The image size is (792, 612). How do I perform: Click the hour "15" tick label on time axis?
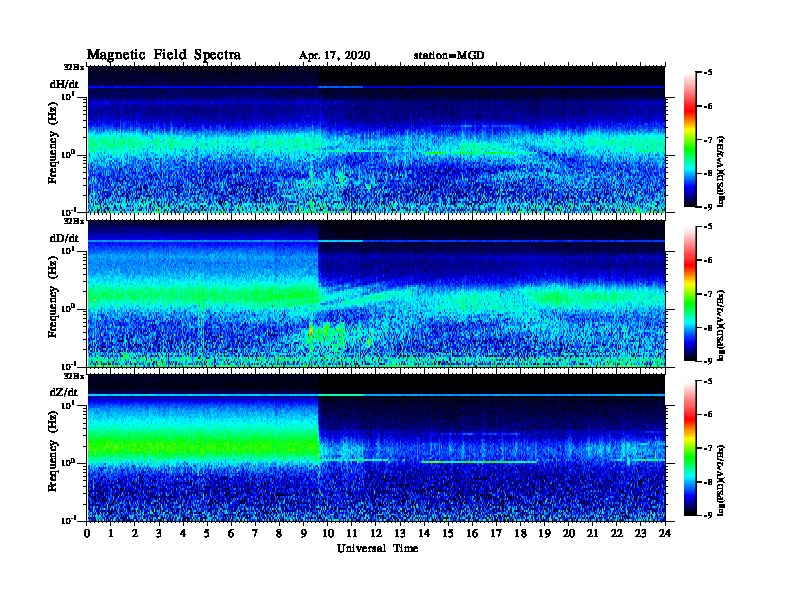point(448,533)
